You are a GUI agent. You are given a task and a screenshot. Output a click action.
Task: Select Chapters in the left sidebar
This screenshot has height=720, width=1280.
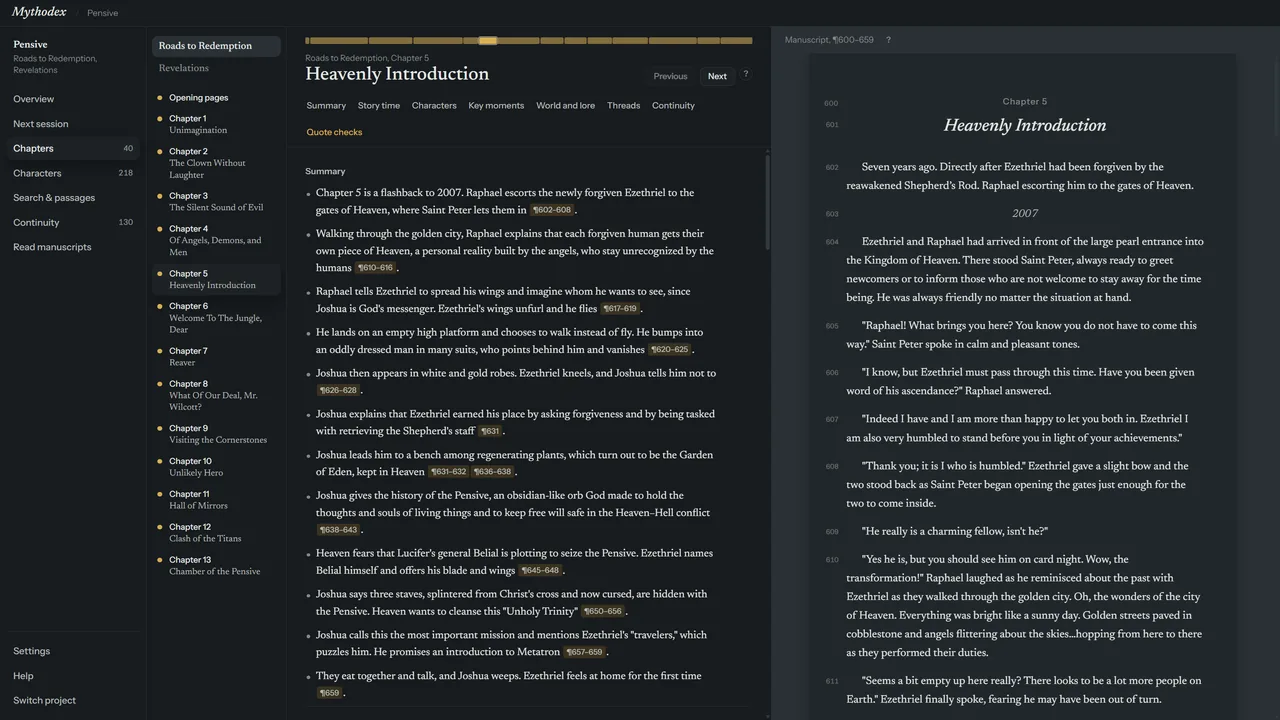pos(73,148)
